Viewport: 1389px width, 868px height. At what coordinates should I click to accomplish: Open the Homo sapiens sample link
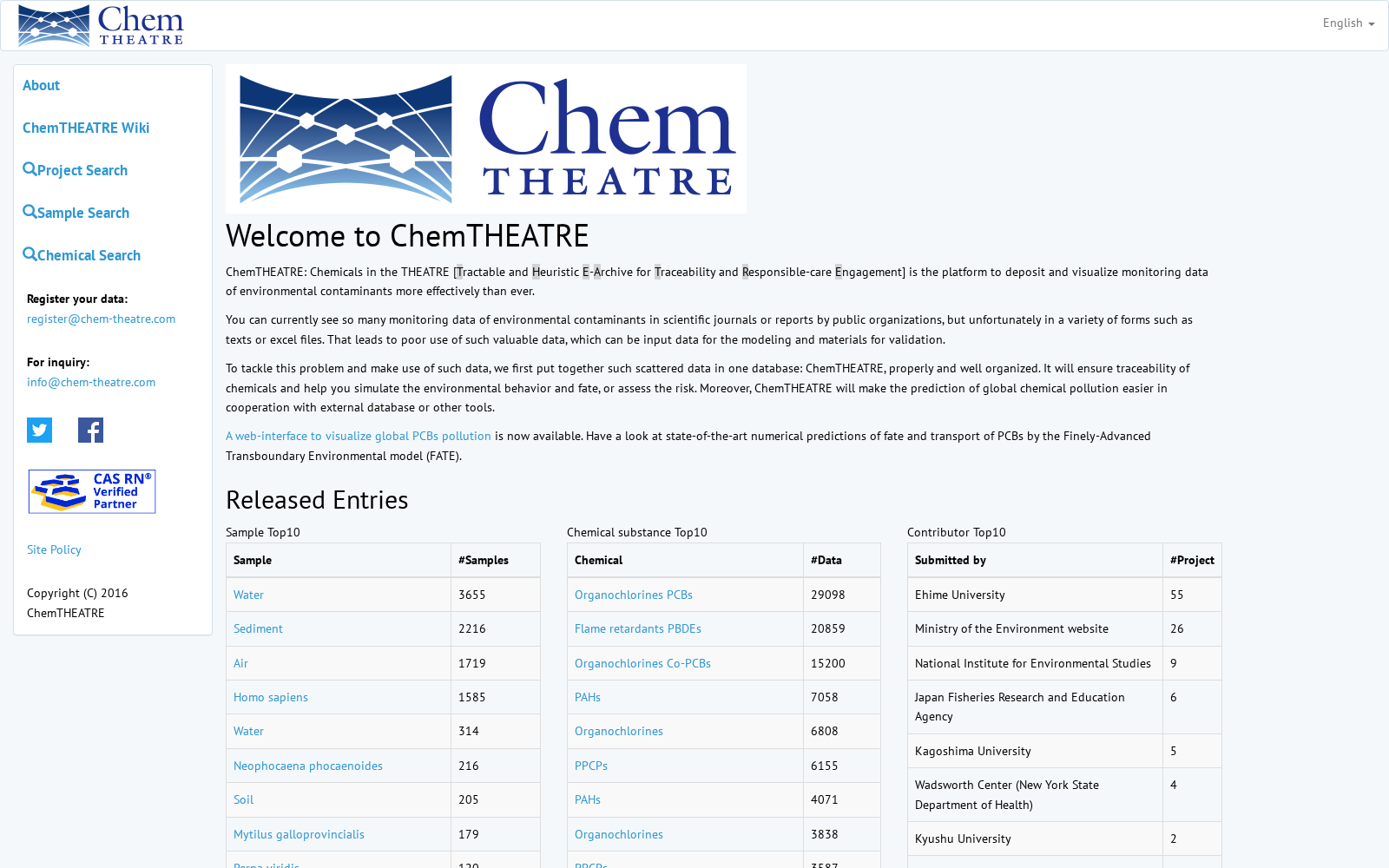tap(271, 697)
